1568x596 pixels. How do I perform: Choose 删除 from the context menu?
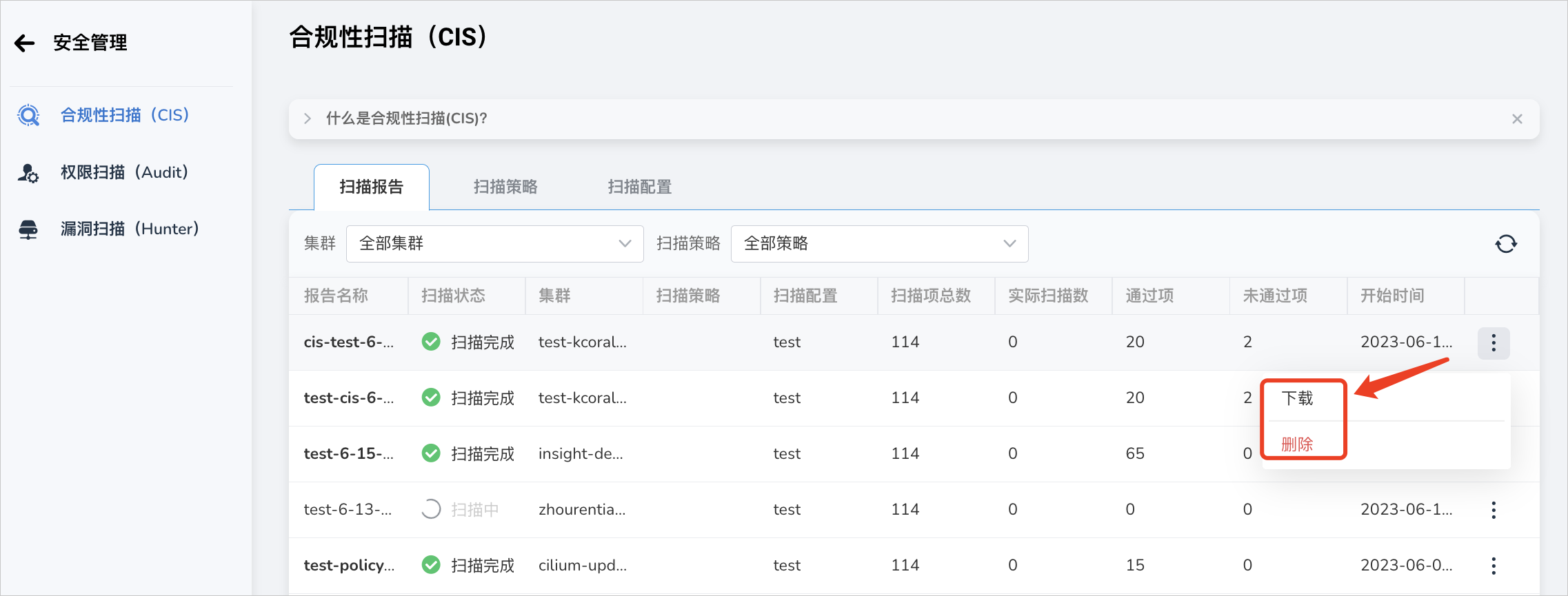tap(1297, 444)
